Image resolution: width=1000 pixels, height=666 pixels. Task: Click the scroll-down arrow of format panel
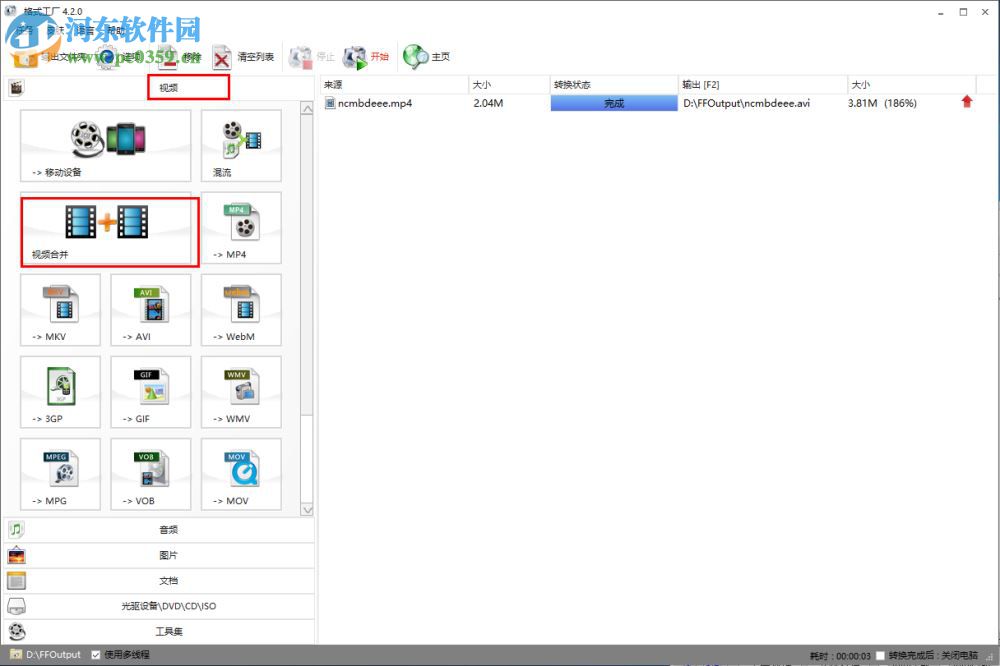click(x=307, y=510)
